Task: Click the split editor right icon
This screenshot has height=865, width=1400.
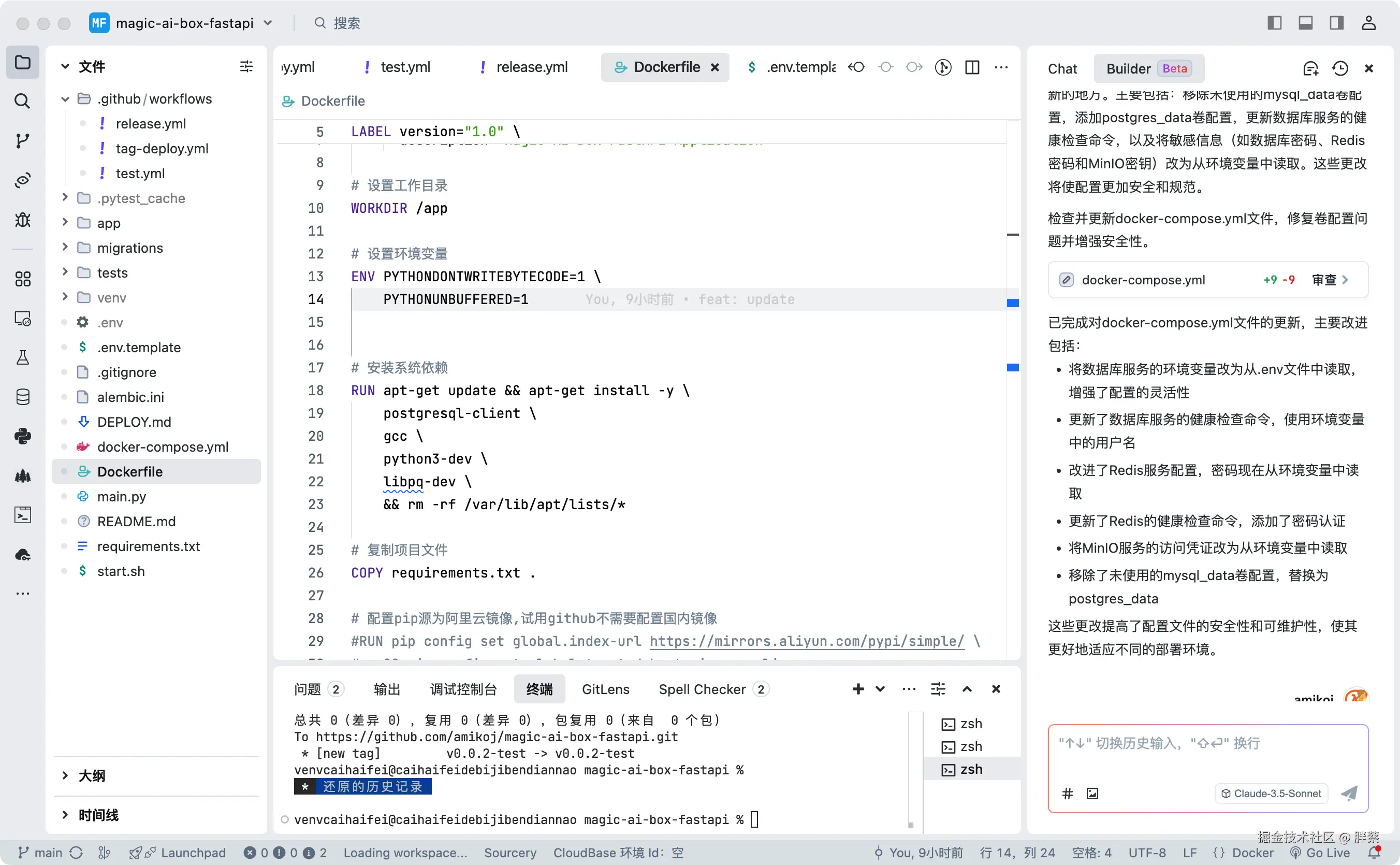Action: pos(972,67)
